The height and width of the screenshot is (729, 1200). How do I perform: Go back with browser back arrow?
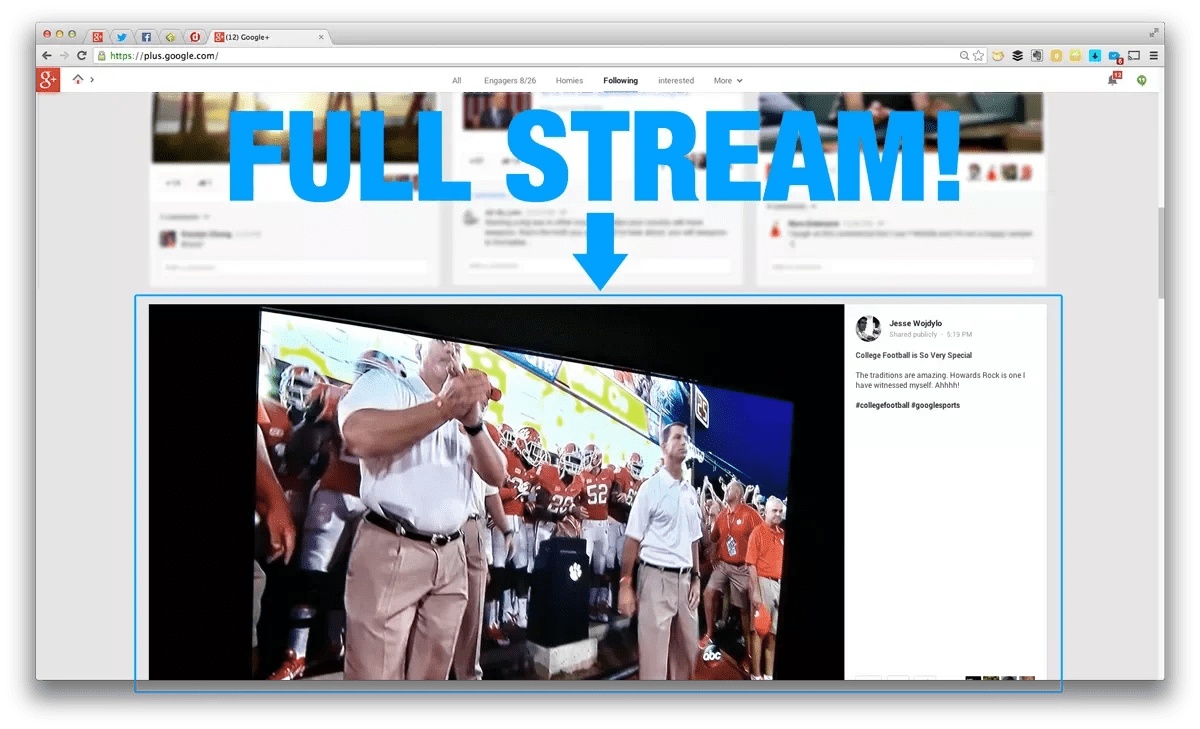pyautogui.click(x=47, y=56)
